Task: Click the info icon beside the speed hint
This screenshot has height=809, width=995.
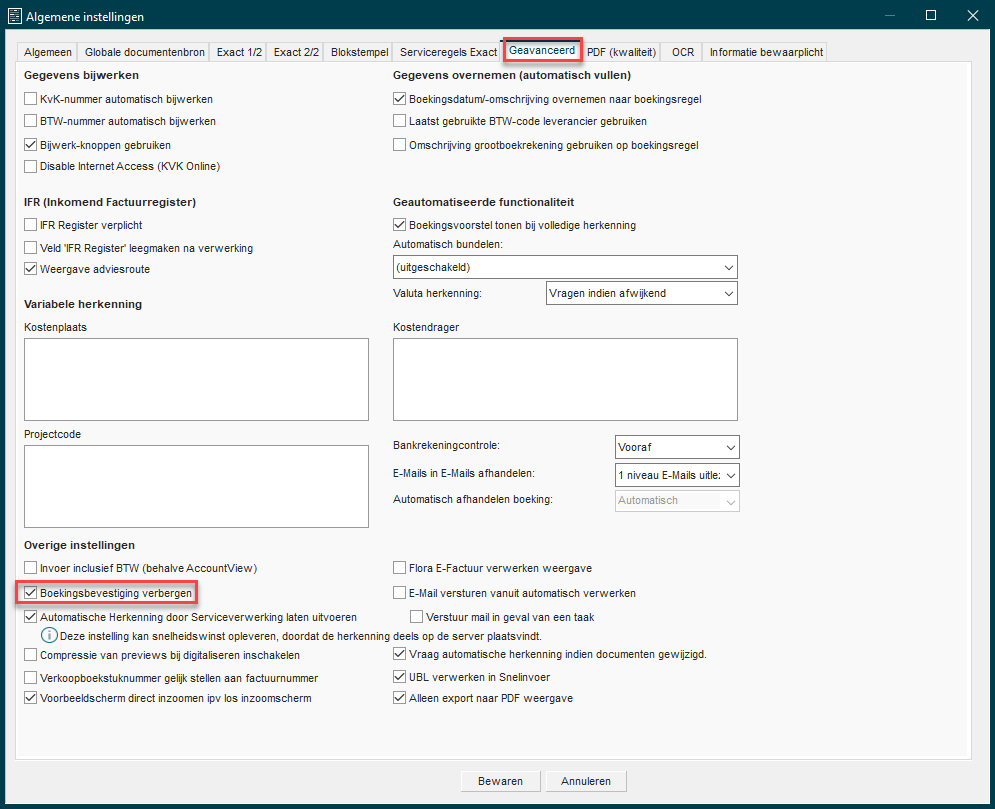Action: coord(47,636)
